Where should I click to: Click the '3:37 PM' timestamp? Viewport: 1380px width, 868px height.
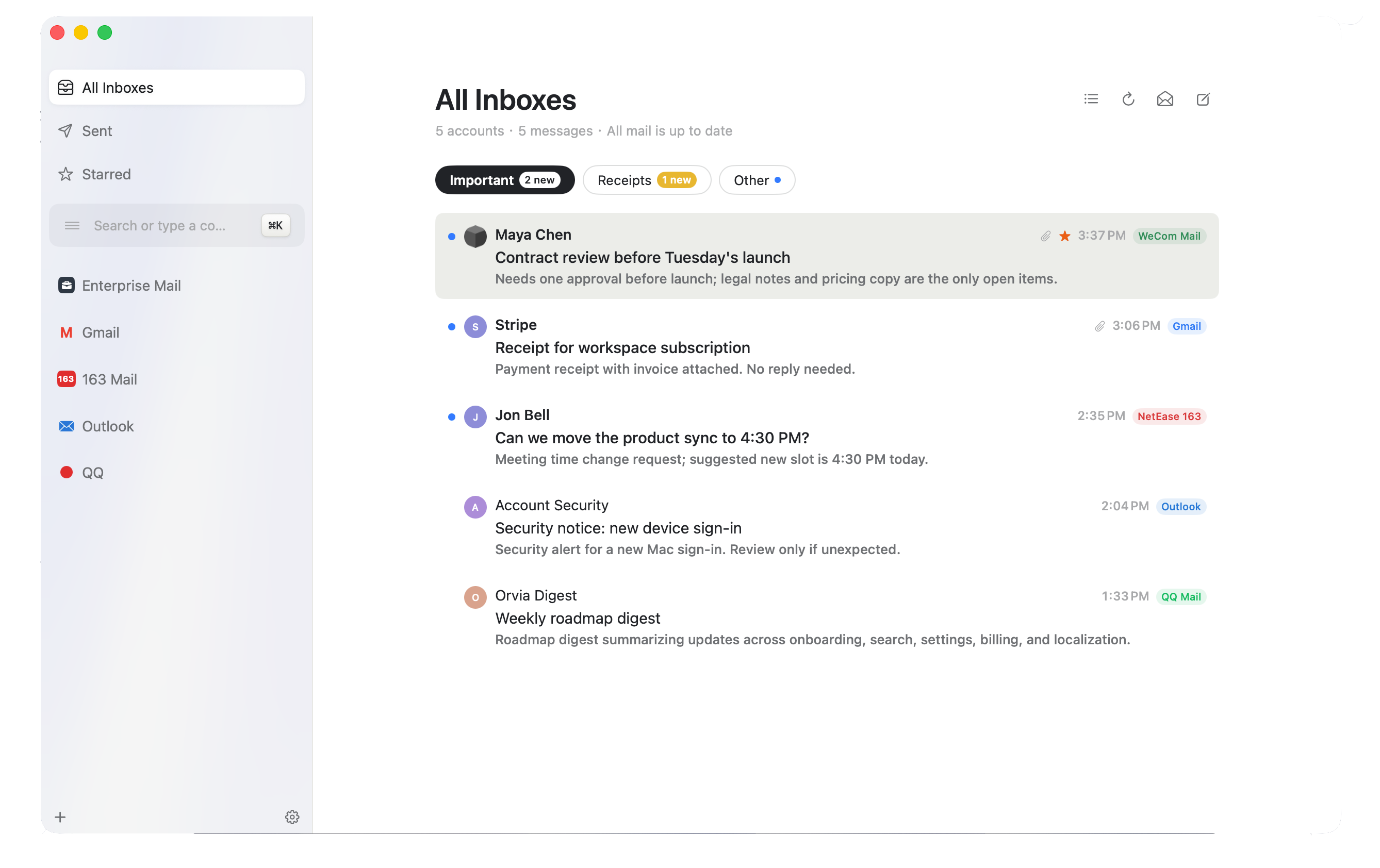[1102, 236]
